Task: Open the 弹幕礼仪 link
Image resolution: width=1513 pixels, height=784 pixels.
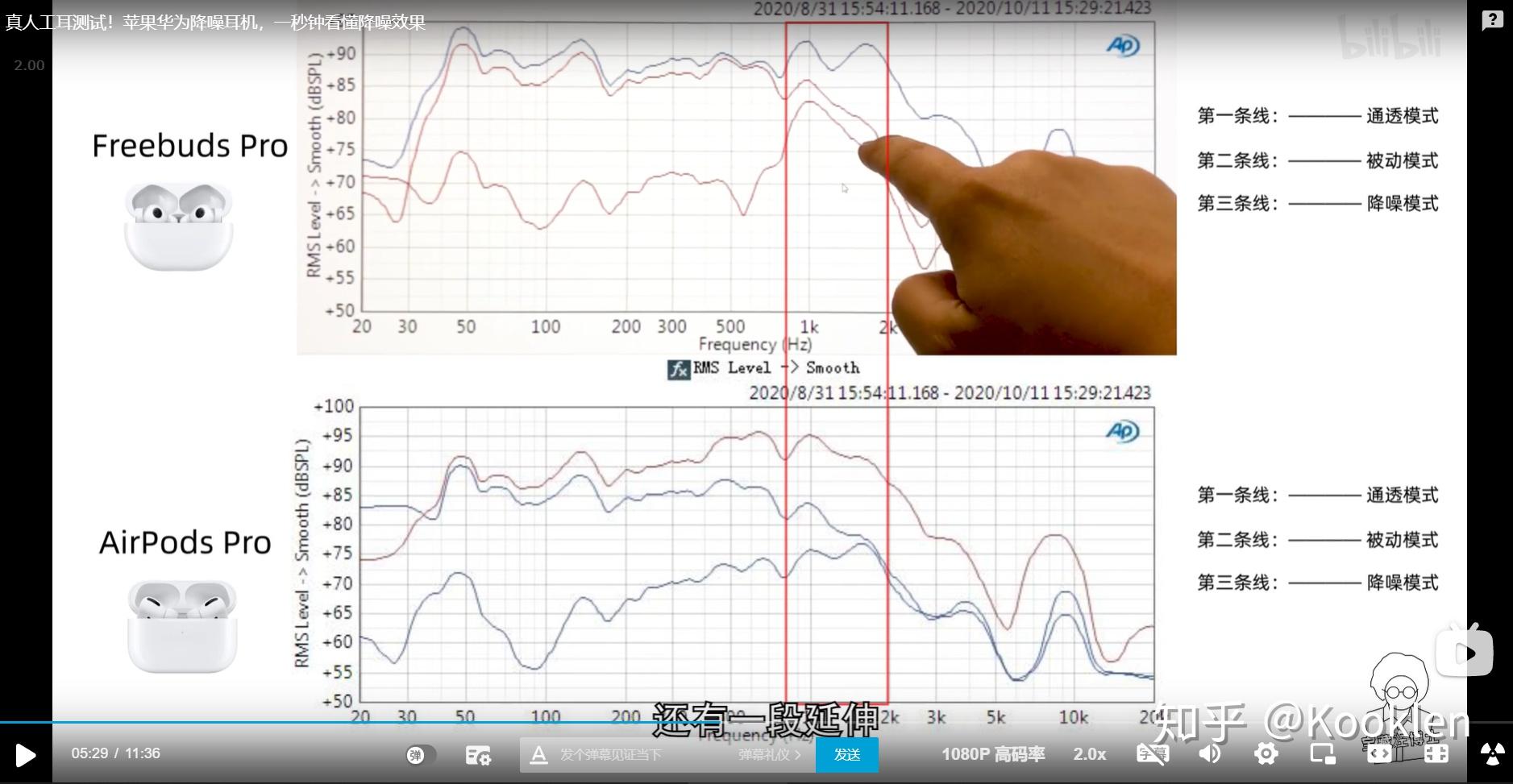Action: point(770,755)
